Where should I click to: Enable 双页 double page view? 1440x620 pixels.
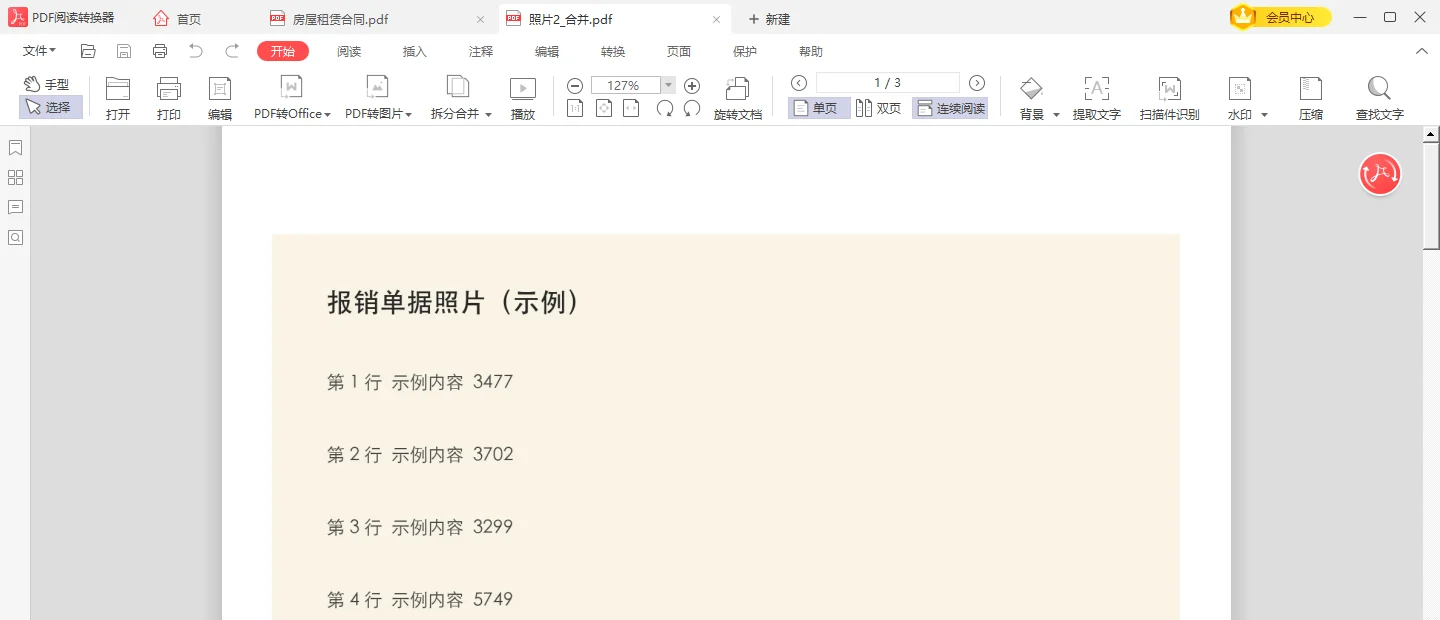tap(879, 108)
